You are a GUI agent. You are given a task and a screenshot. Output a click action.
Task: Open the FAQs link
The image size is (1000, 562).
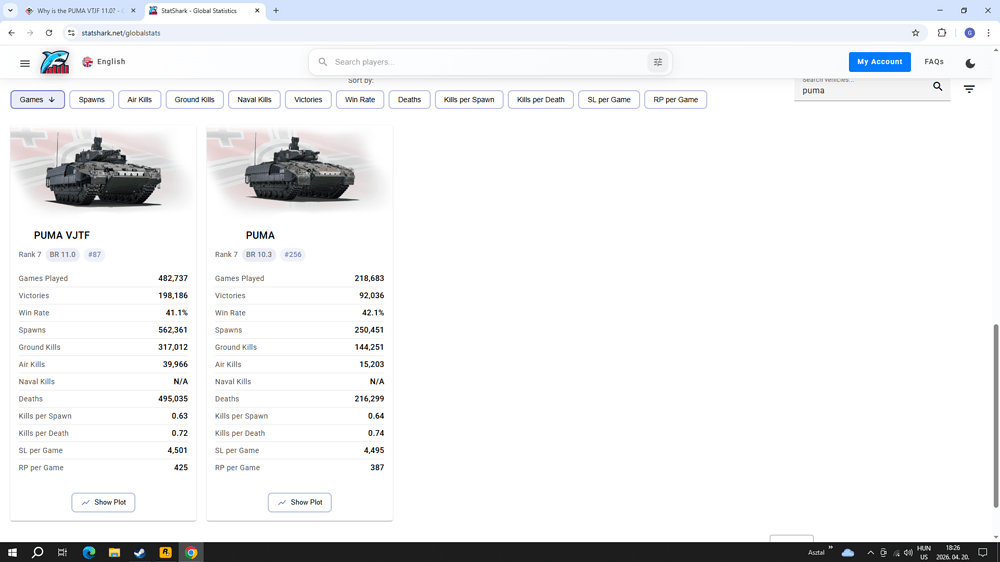(934, 62)
